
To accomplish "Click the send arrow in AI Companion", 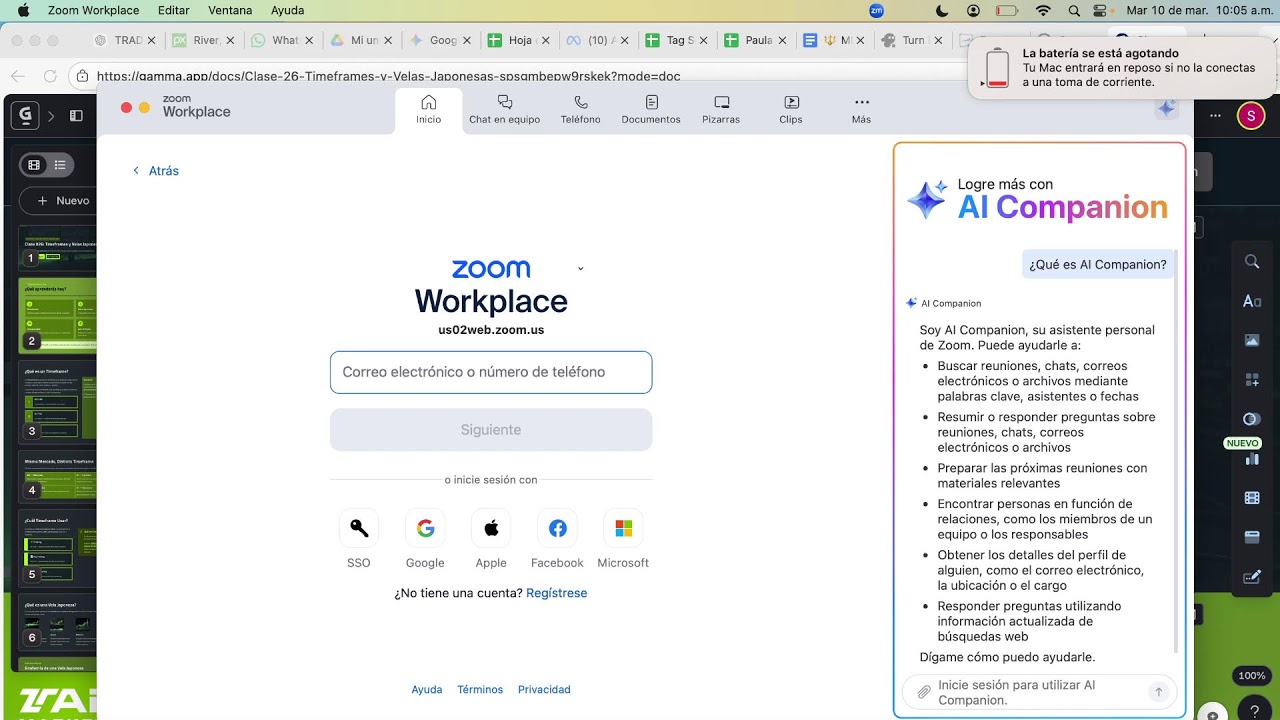I will 1159,692.
